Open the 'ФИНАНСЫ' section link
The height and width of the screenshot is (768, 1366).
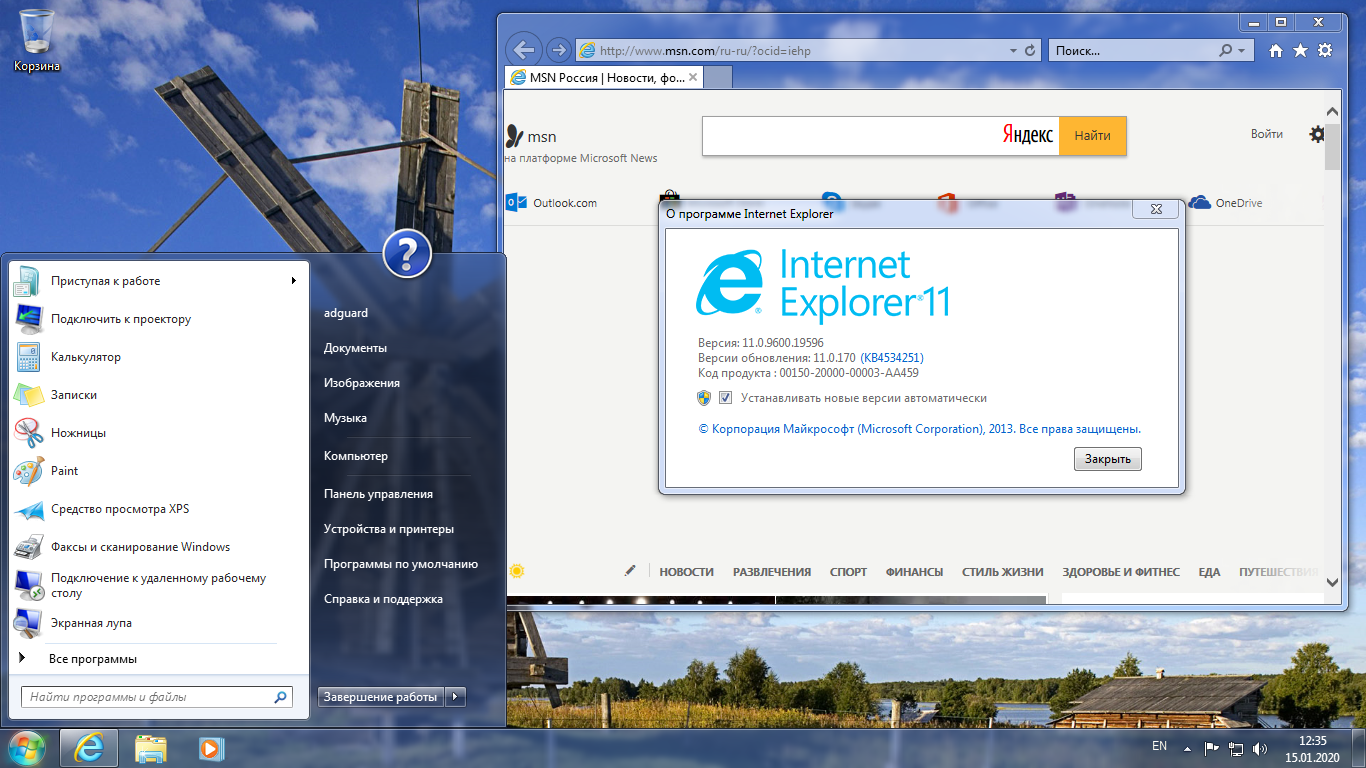914,572
